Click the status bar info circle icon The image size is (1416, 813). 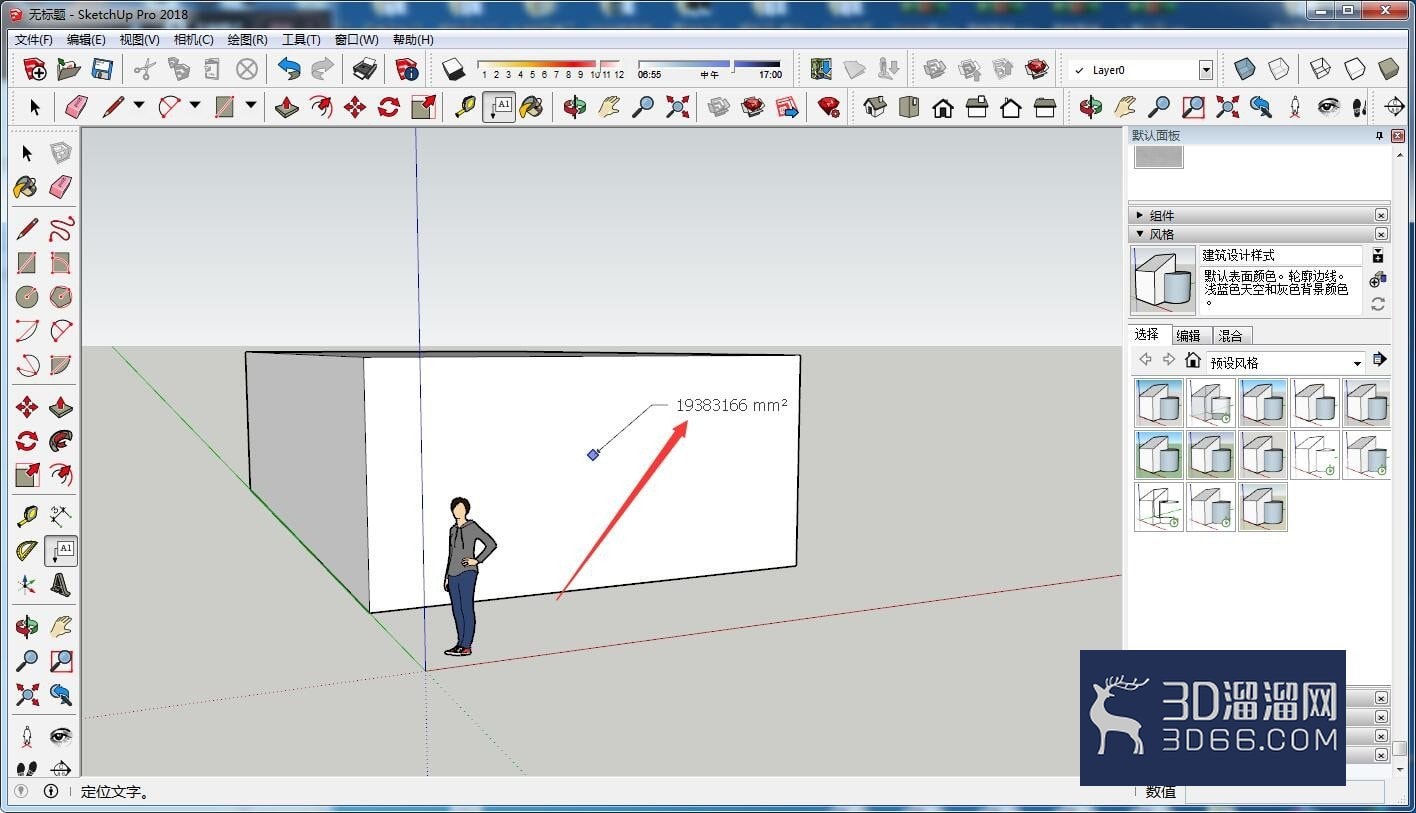[x=51, y=791]
